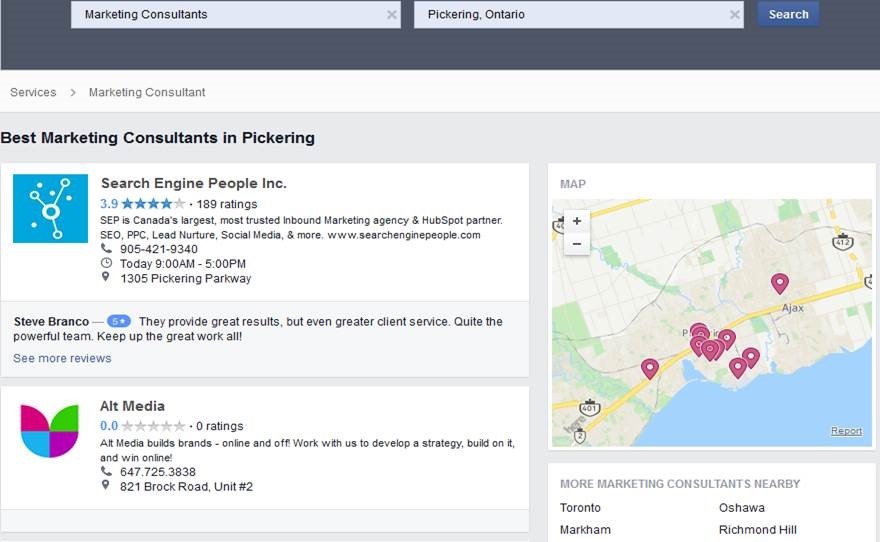
Task: Open Search Engine People Inc. listing
Action: [x=193, y=183]
